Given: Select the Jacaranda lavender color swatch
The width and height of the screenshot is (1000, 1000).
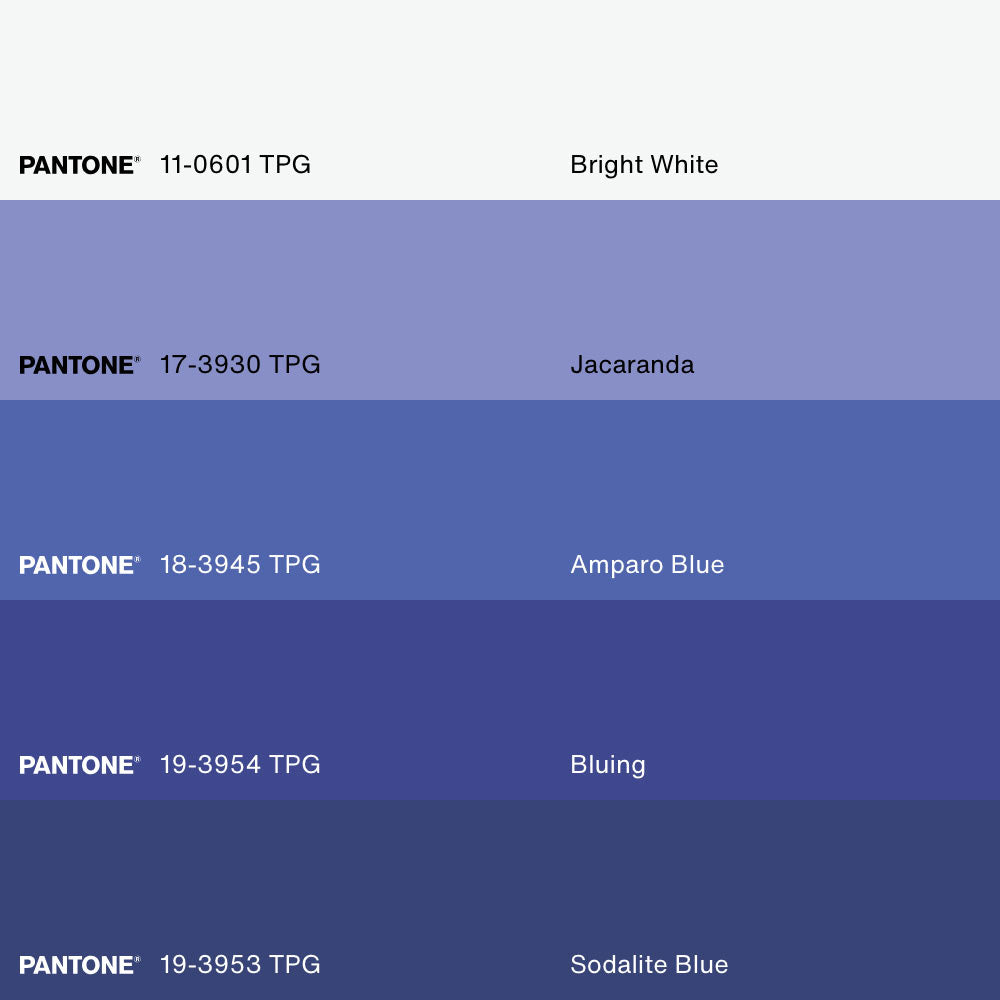Looking at the screenshot, I should [500, 280].
